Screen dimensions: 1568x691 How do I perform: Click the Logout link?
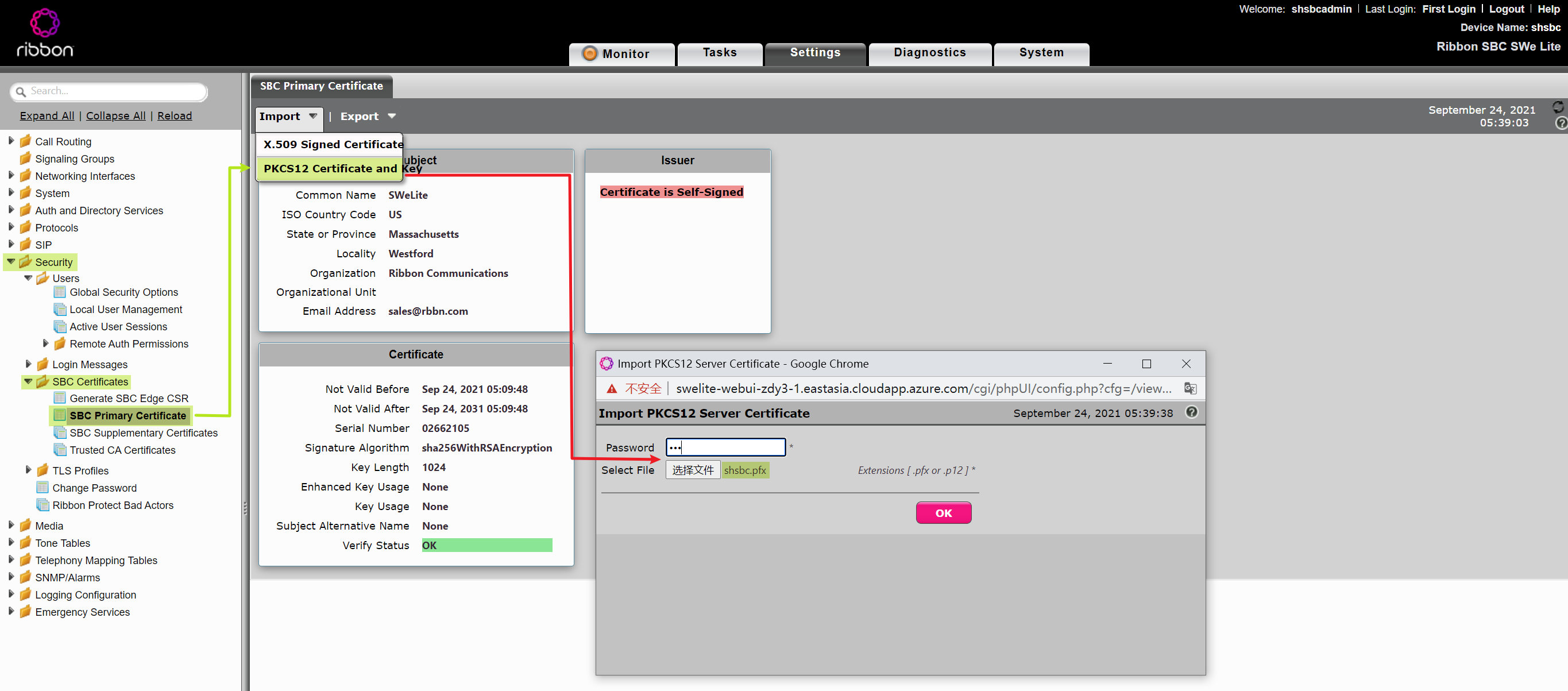pyautogui.click(x=1506, y=9)
